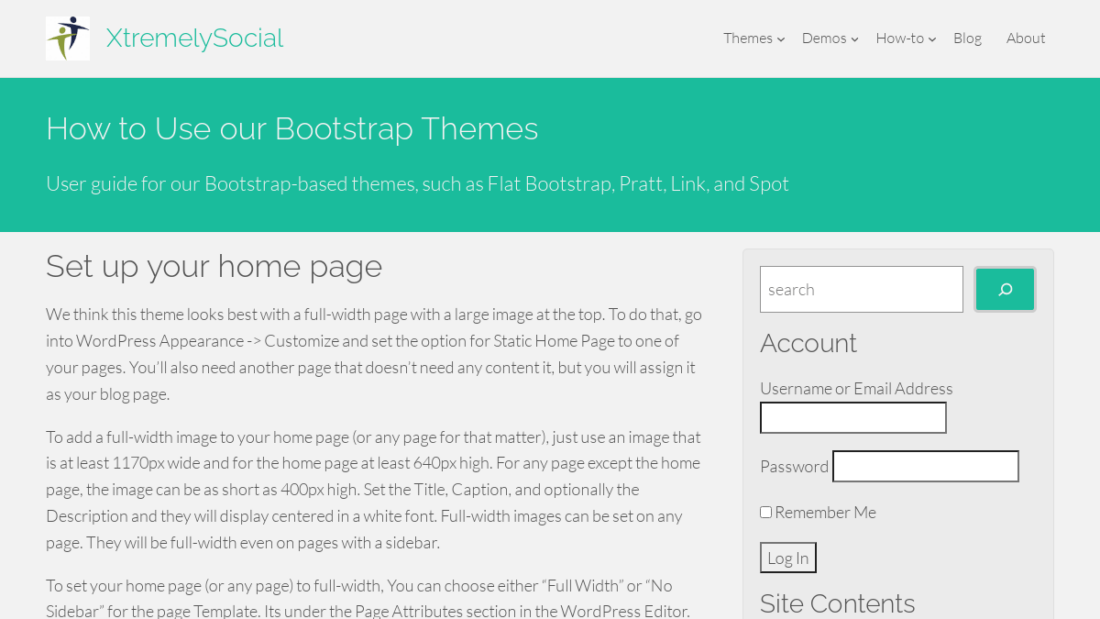Click the 'Password' label text
This screenshot has width=1100, height=619.
click(x=794, y=467)
